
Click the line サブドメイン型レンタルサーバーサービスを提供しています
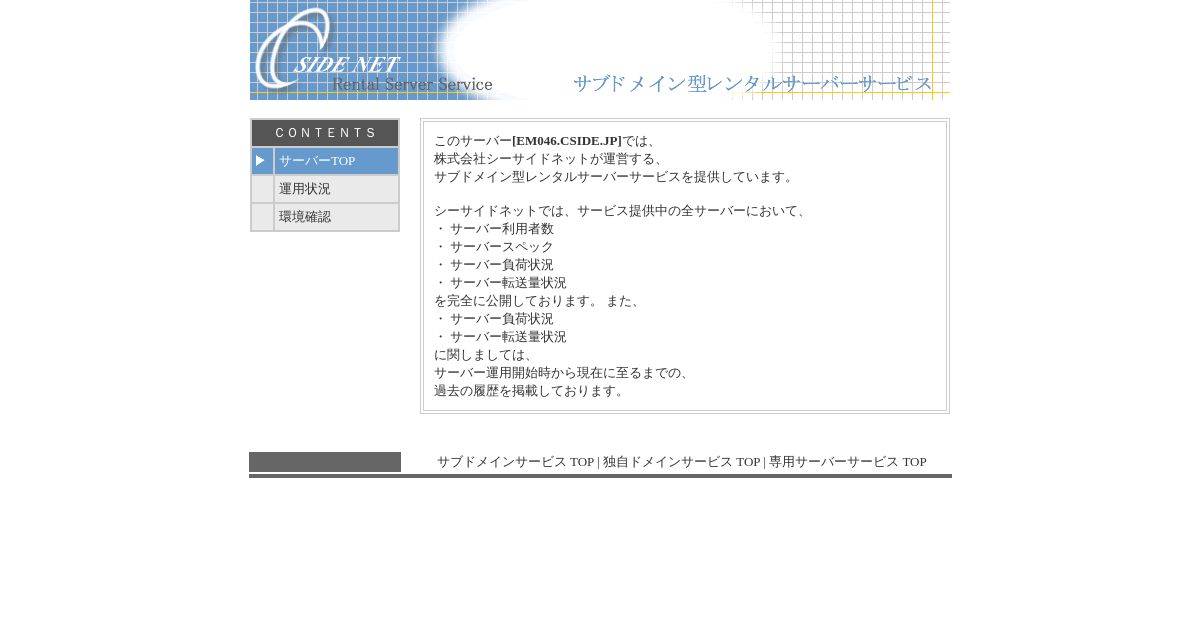pyautogui.click(x=616, y=177)
